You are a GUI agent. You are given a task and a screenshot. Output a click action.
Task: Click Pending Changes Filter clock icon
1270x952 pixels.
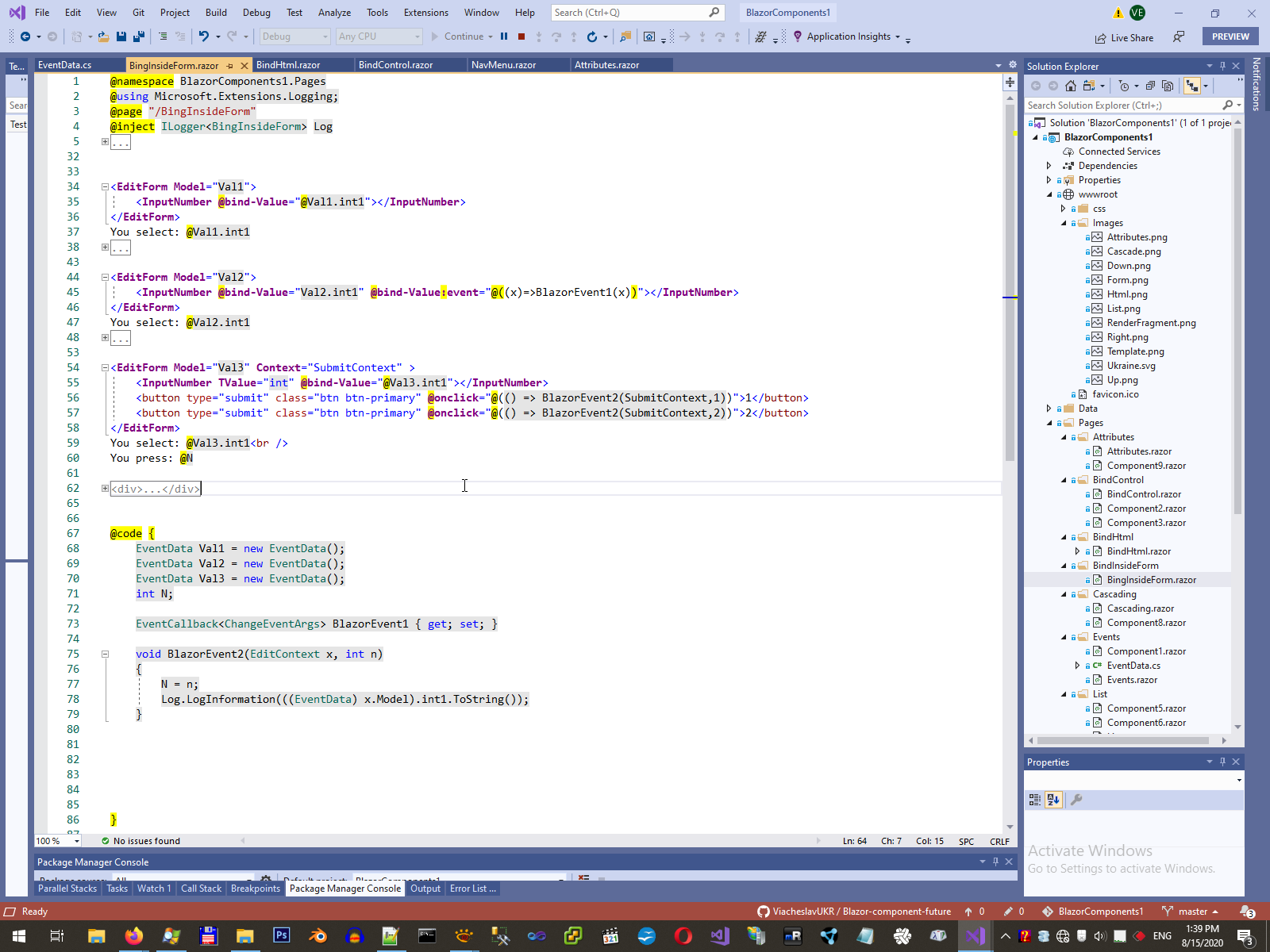(1123, 86)
